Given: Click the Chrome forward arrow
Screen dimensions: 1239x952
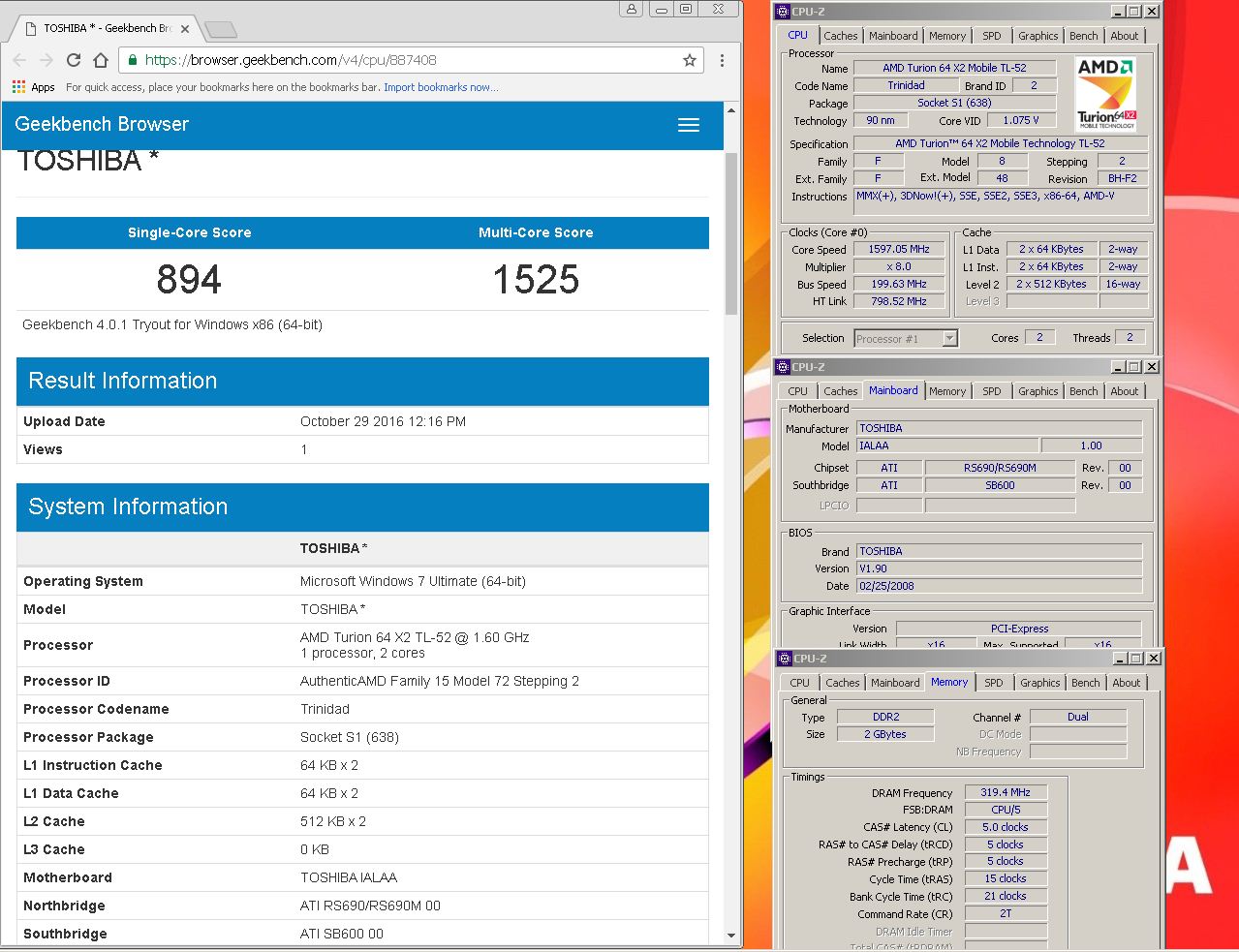Looking at the screenshot, I should [x=46, y=60].
